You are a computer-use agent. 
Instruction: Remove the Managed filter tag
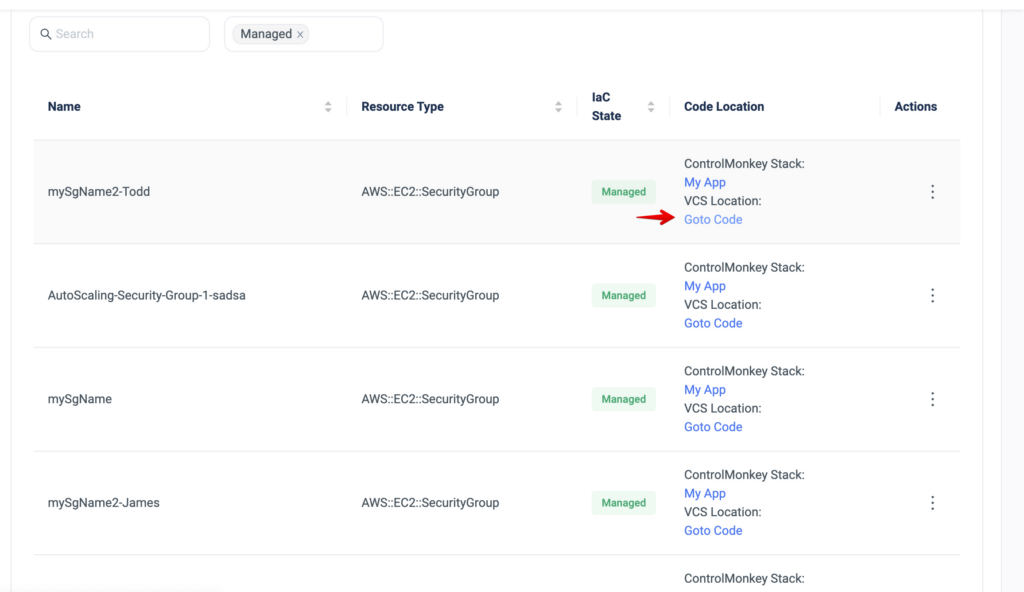pyautogui.click(x=300, y=35)
